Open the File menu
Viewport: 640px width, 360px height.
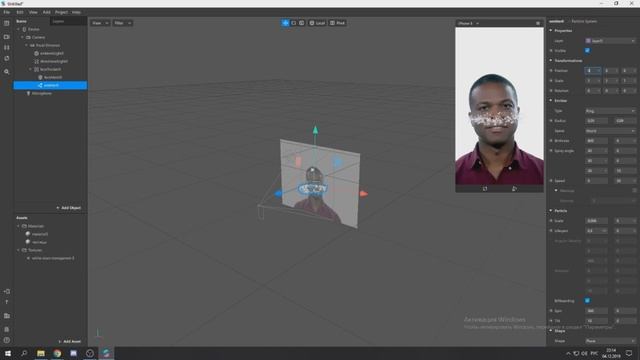coord(7,12)
